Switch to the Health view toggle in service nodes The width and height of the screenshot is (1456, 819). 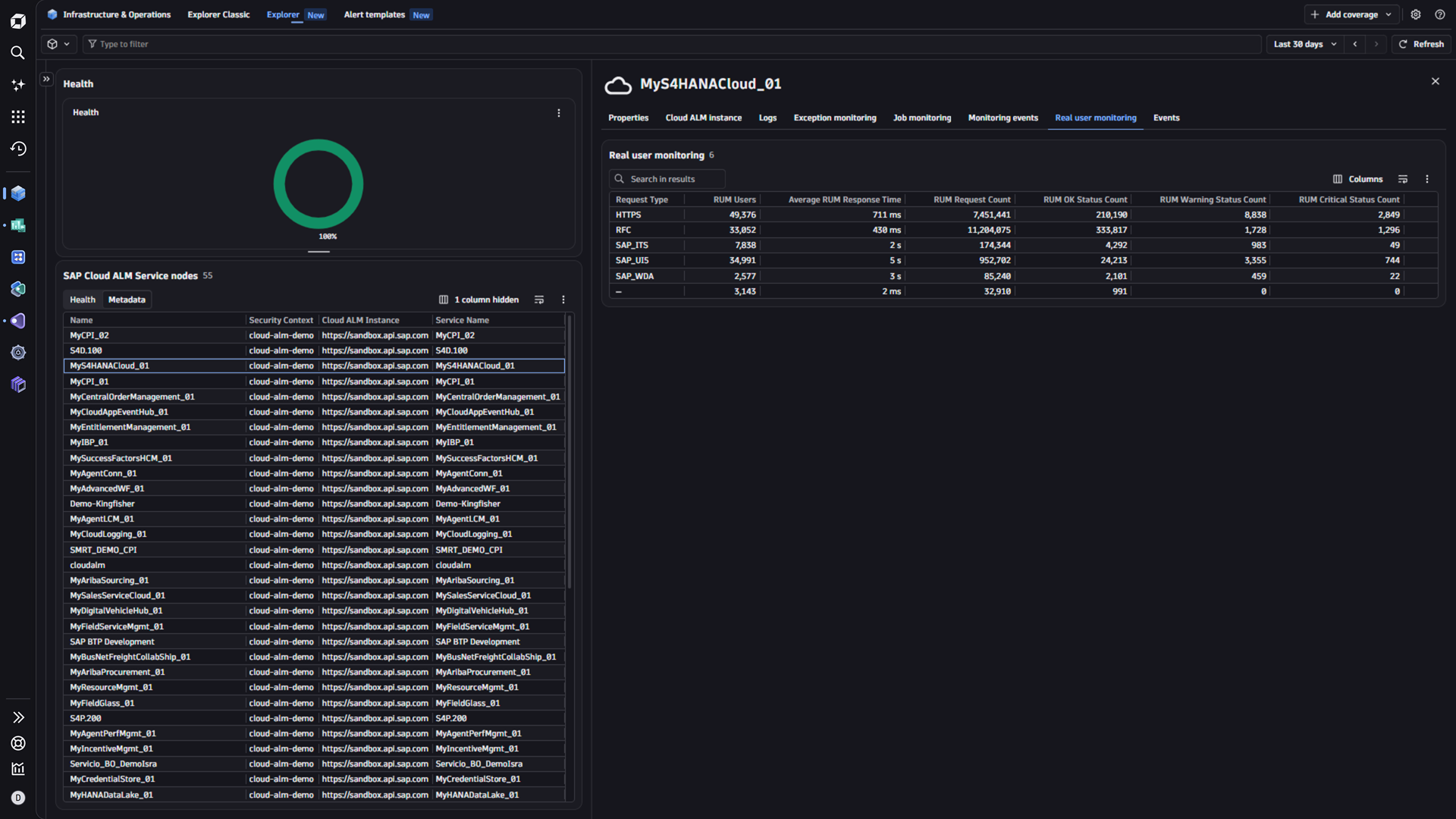[x=83, y=300]
